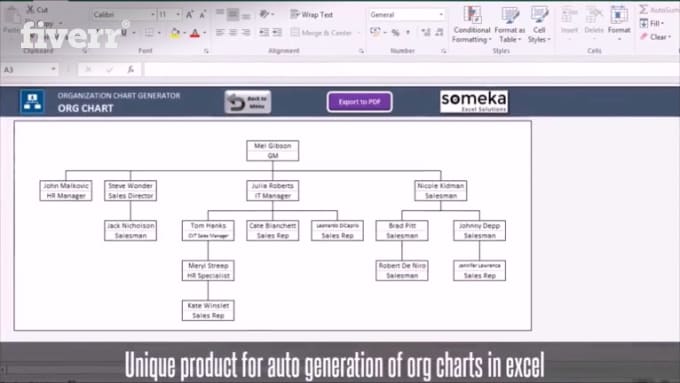Click the org chart logo icon
This screenshot has width=680, height=383.
click(x=32, y=101)
